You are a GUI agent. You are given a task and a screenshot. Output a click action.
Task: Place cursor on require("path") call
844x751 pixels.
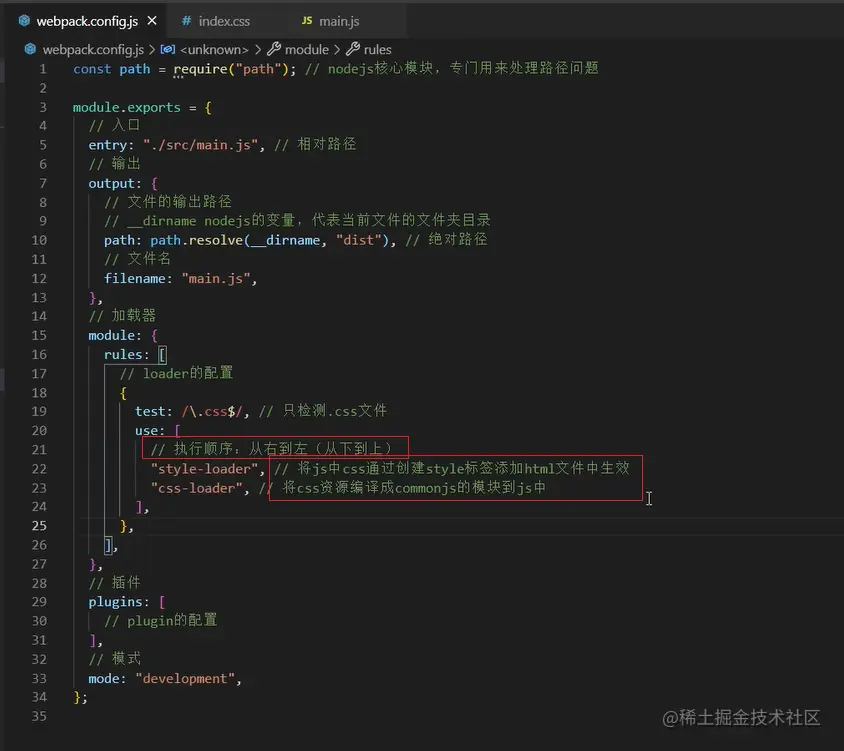pos(231,69)
